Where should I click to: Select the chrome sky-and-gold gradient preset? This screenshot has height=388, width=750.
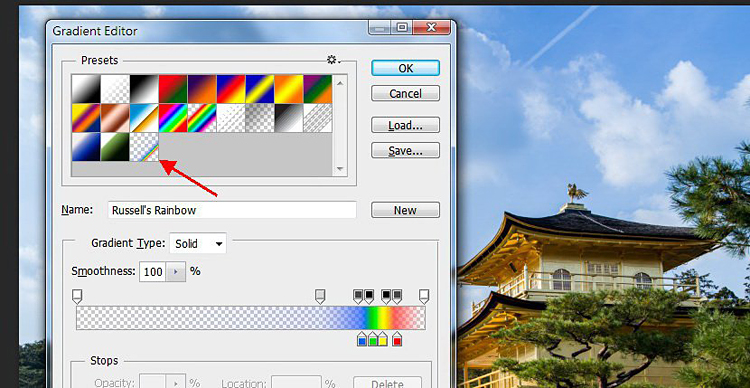pyautogui.click(x=144, y=118)
